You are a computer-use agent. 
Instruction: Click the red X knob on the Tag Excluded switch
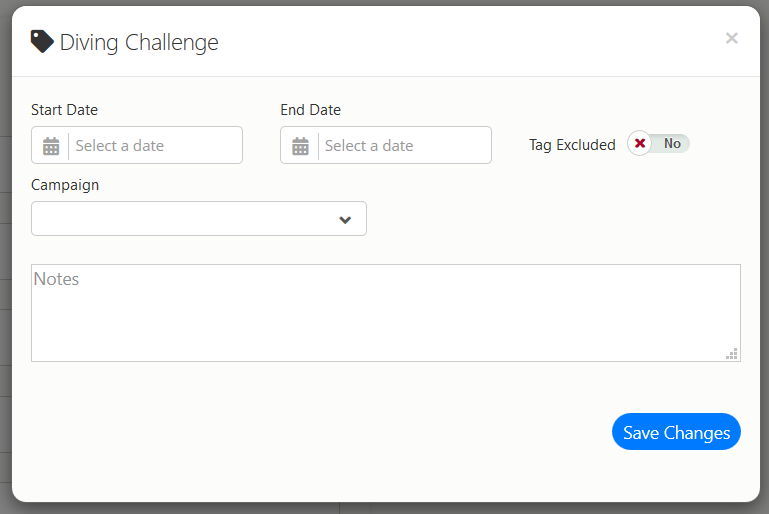tap(640, 143)
